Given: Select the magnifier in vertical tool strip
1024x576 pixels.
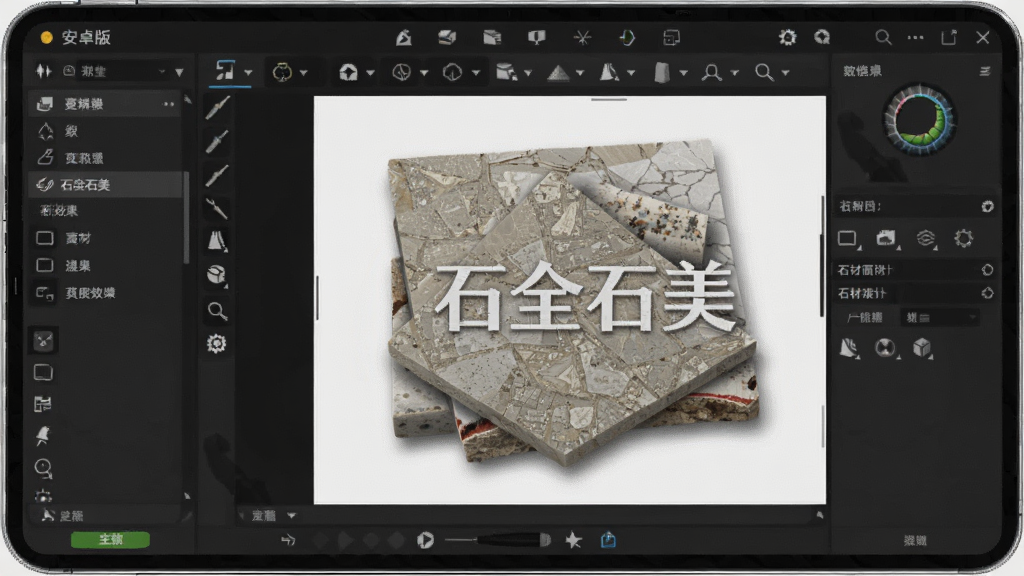Looking at the screenshot, I should coord(217,311).
